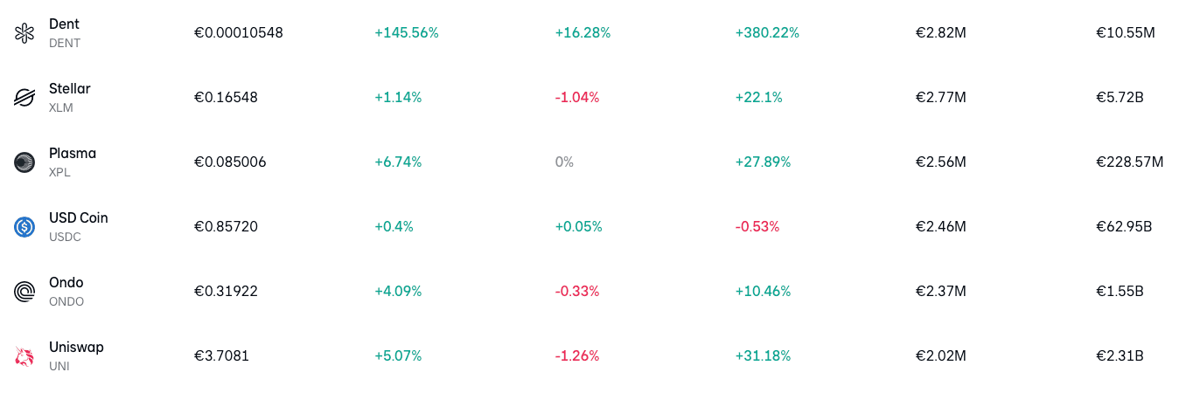1200x393 pixels.
Task: Open the Dent asset name link
Action: click(64, 24)
